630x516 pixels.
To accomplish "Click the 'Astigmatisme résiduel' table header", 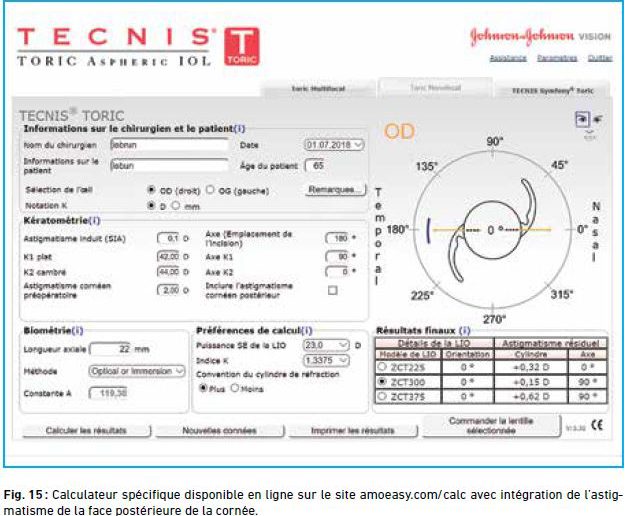I will (x=550, y=343).
